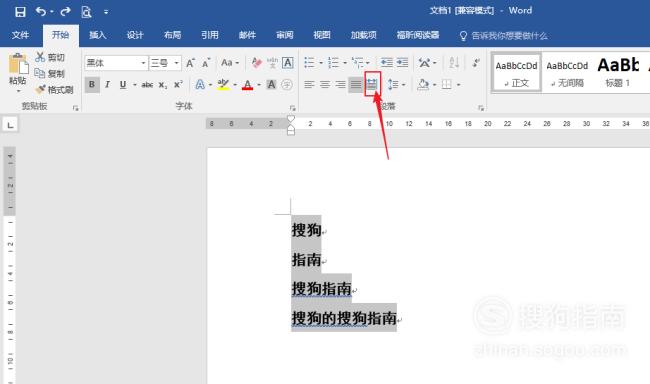Click the increase indent icon

click(x=402, y=63)
